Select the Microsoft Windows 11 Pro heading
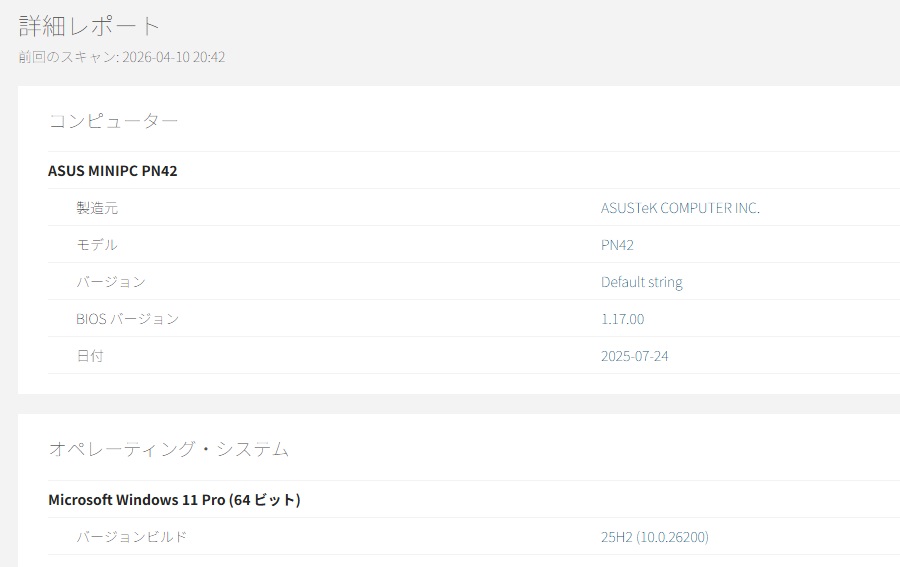Image resolution: width=900 pixels, height=567 pixels. [x=174, y=500]
